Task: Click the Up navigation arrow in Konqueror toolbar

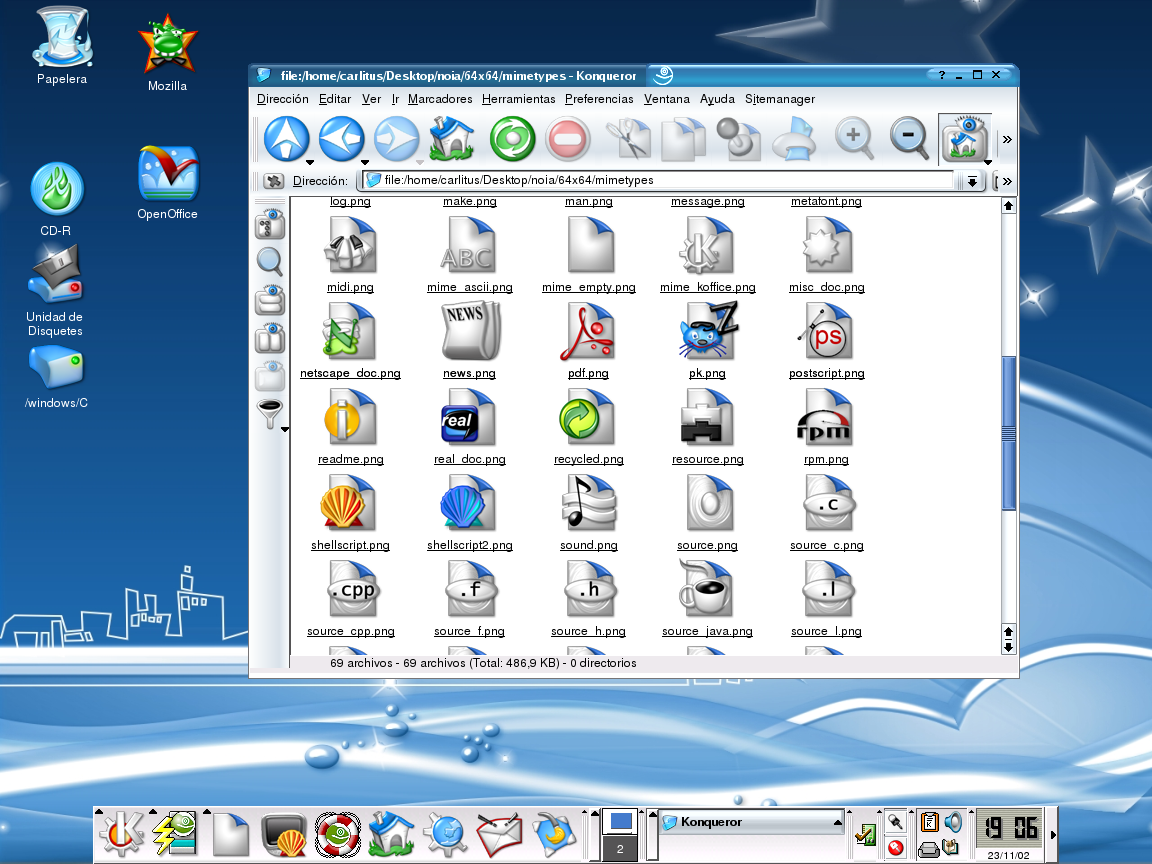Action: tap(286, 138)
